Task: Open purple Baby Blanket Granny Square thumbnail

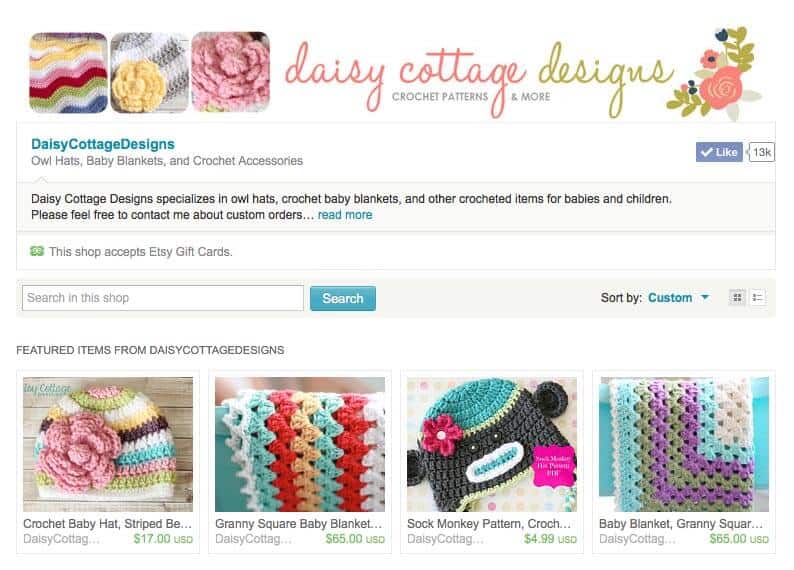Action: [x=684, y=444]
